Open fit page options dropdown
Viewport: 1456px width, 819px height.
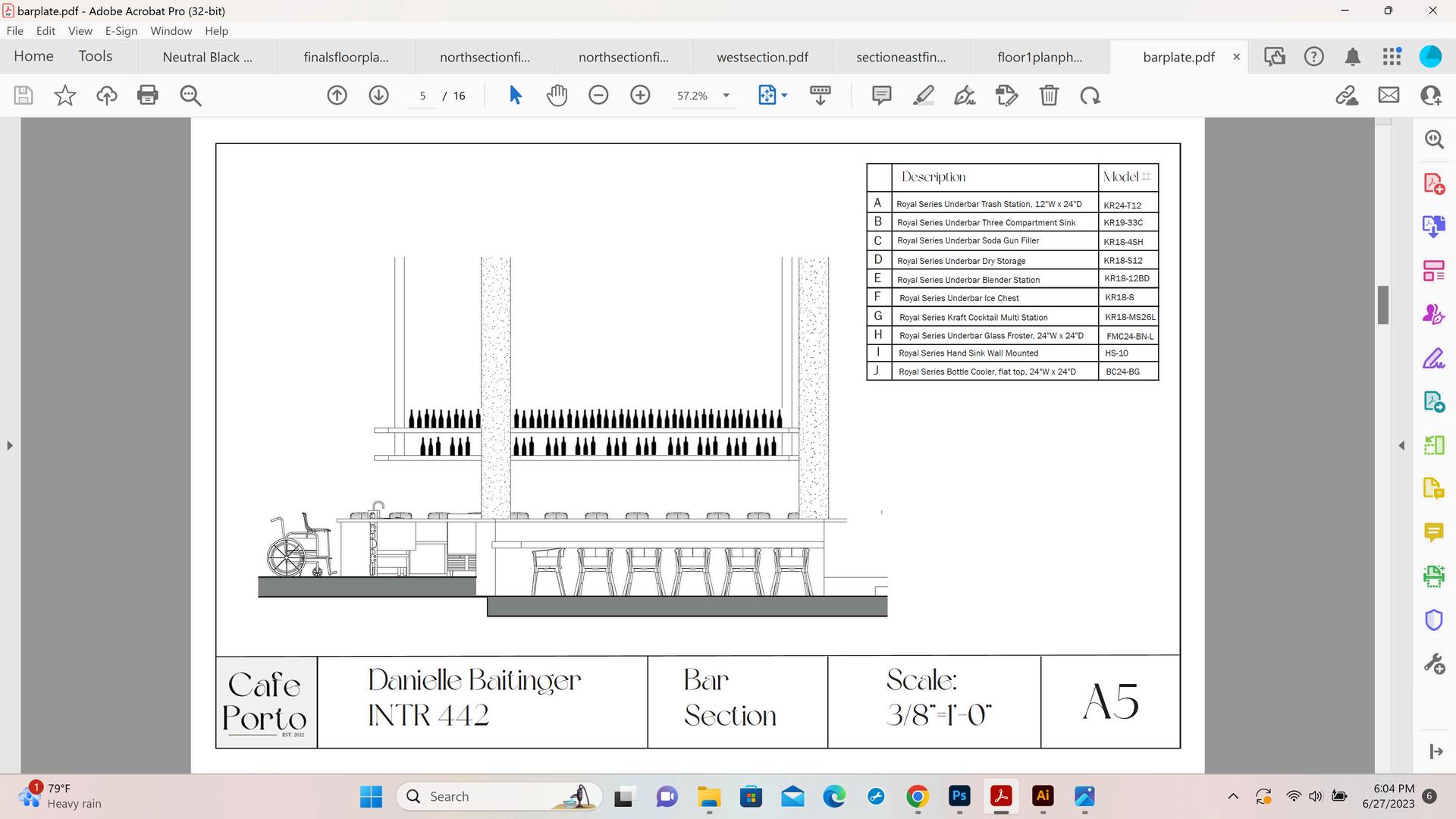coord(784,96)
